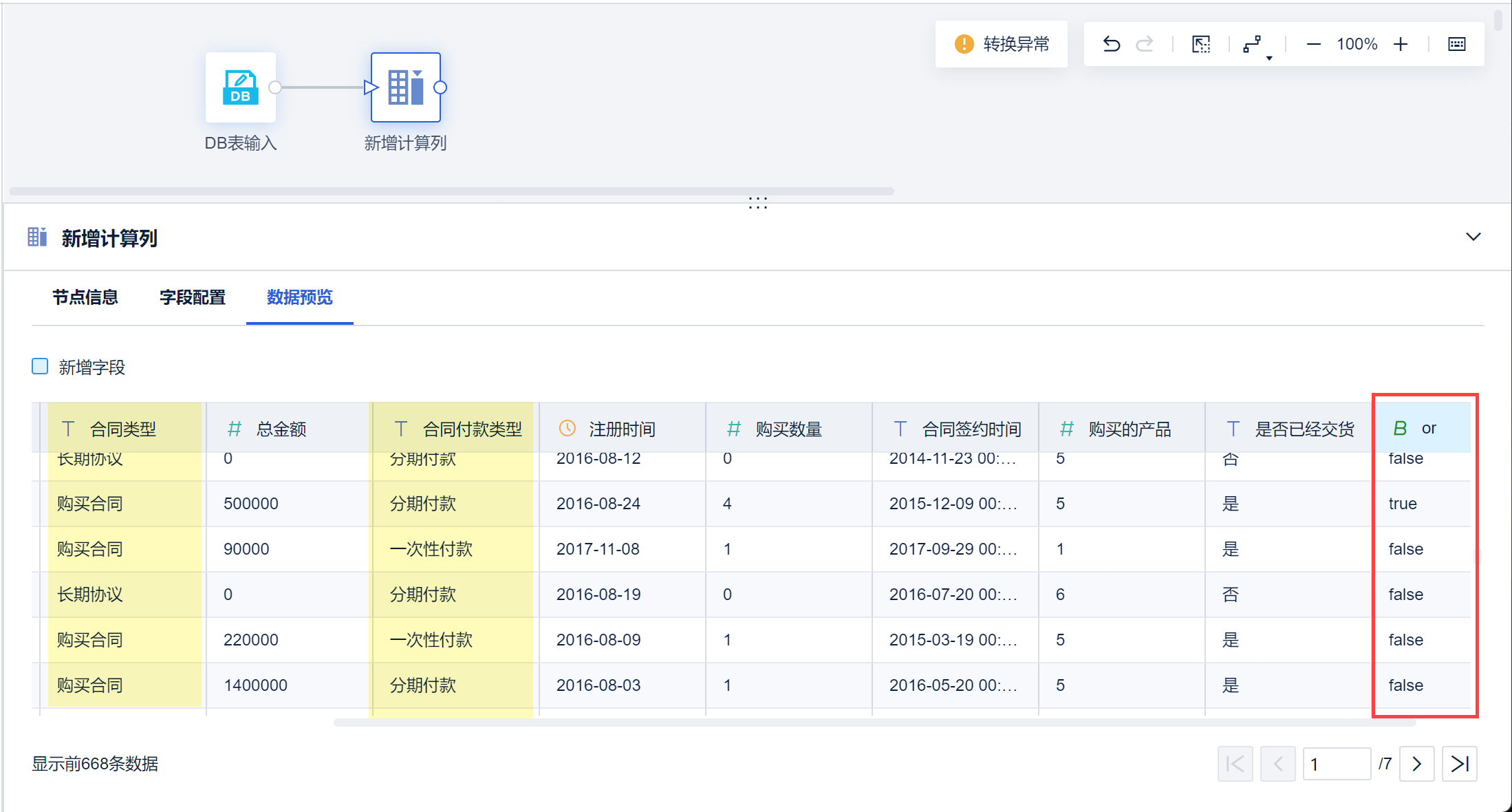Switch to the 字段配置 tab
The height and width of the screenshot is (812, 1512).
pos(193,297)
